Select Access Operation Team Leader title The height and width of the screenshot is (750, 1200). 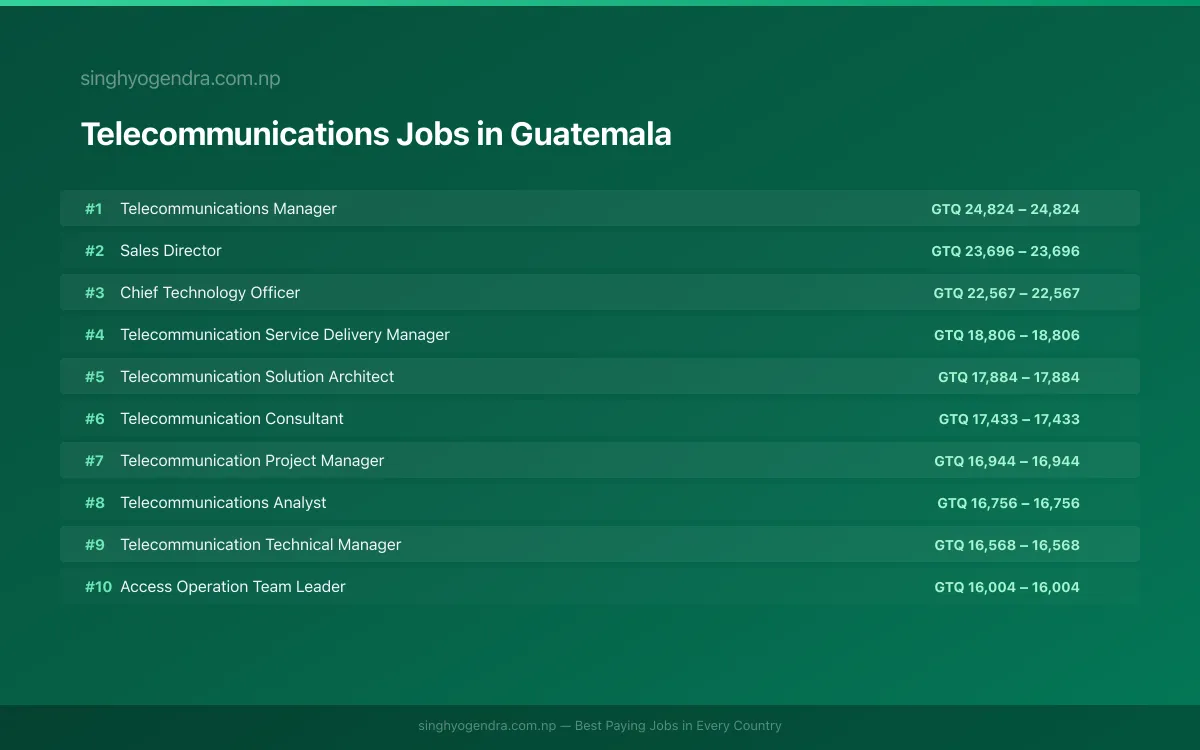[x=233, y=587]
